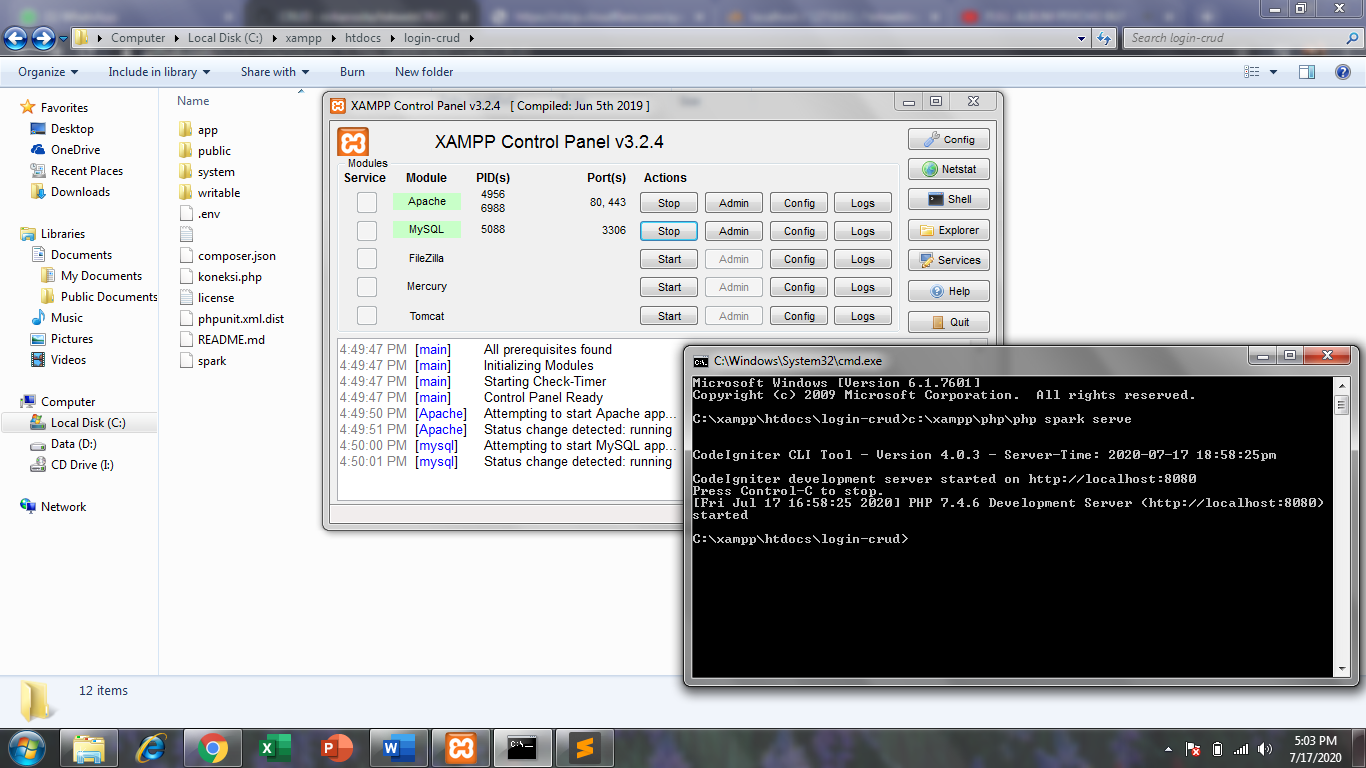
Task: Open Google Chrome from taskbar
Action: [212, 748]
